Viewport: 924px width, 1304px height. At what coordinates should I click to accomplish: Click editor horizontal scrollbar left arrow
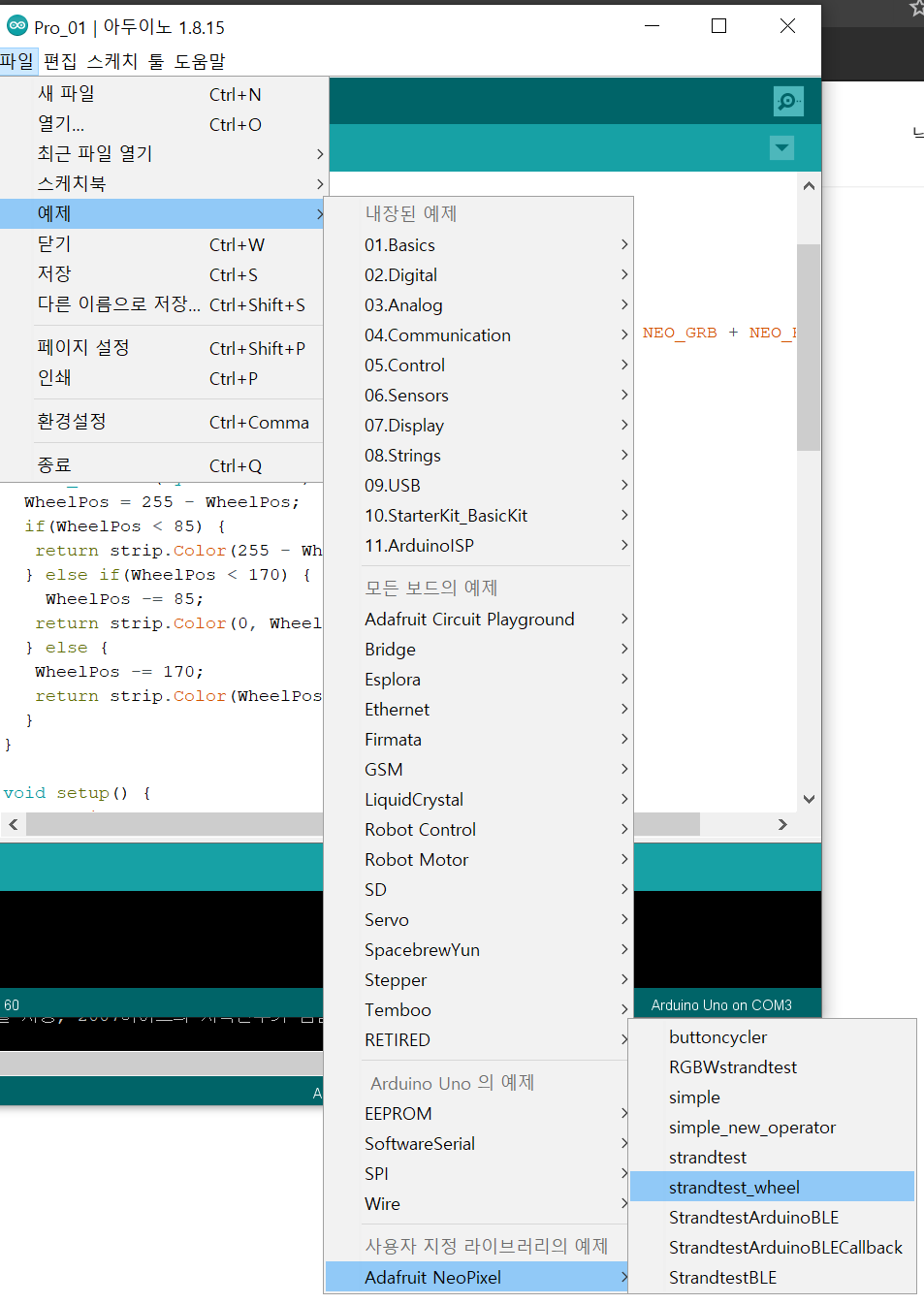(x=13, y=824)
